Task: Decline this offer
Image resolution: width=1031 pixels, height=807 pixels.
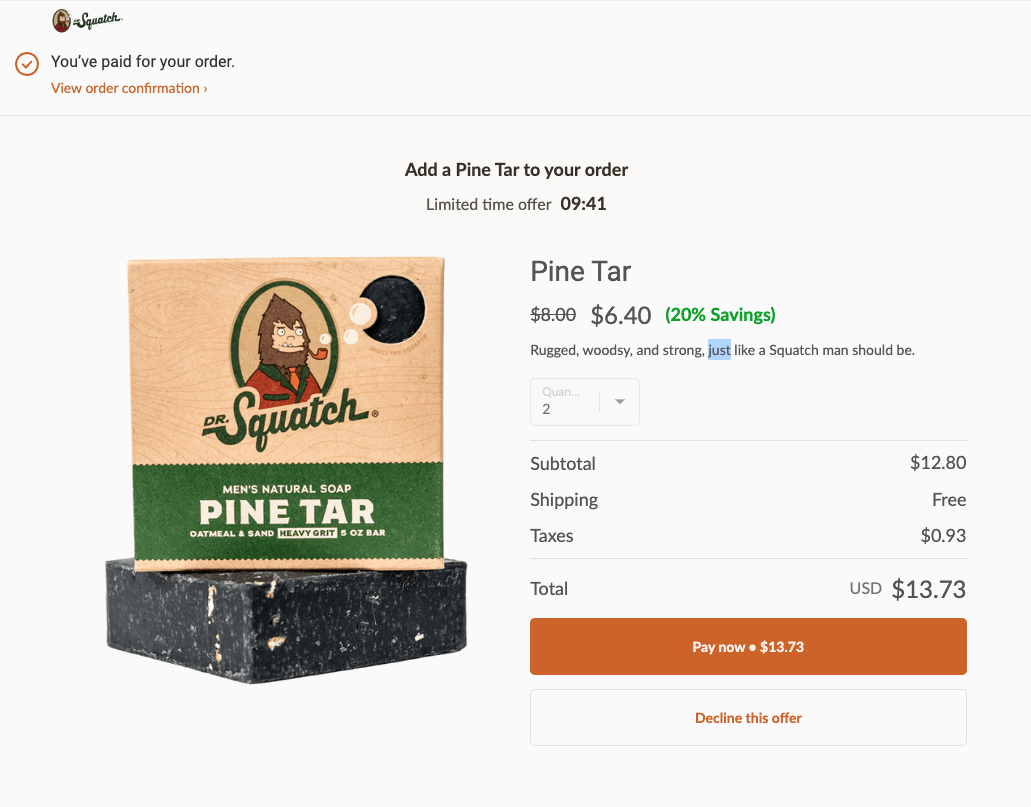Action: [x=748, y=717]
